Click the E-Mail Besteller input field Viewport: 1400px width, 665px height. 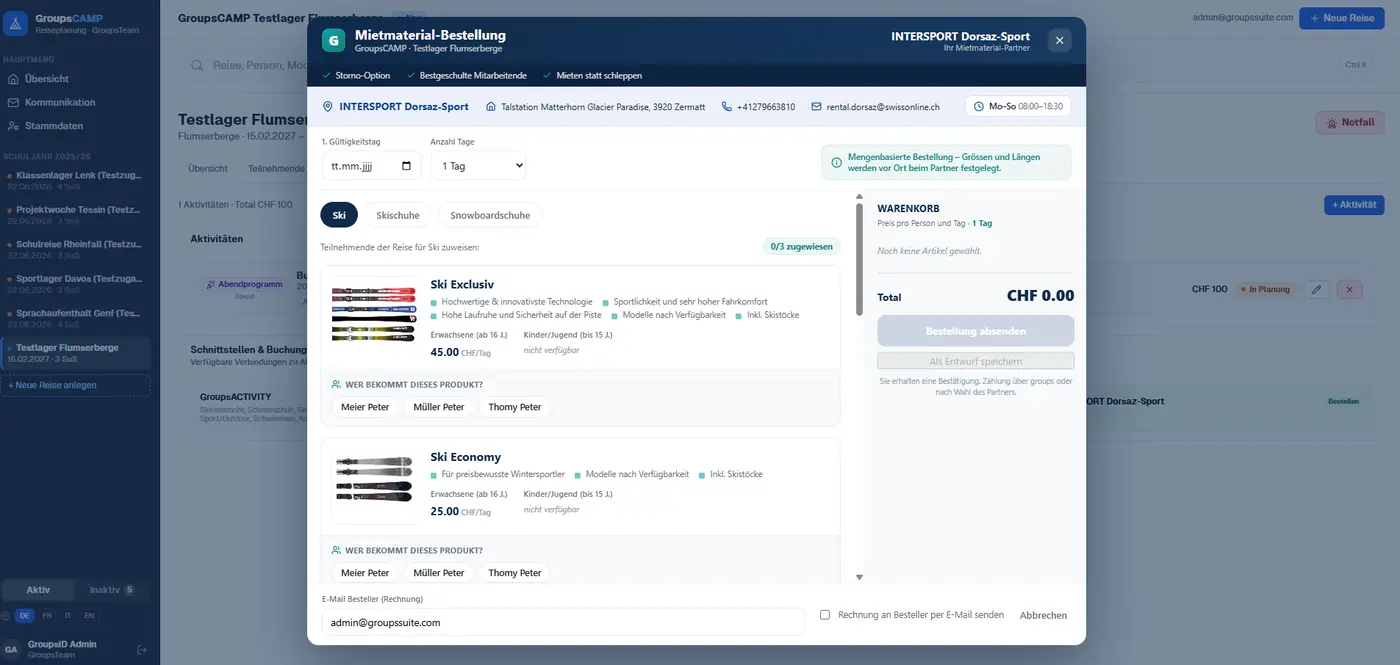[x=563, y=622]
